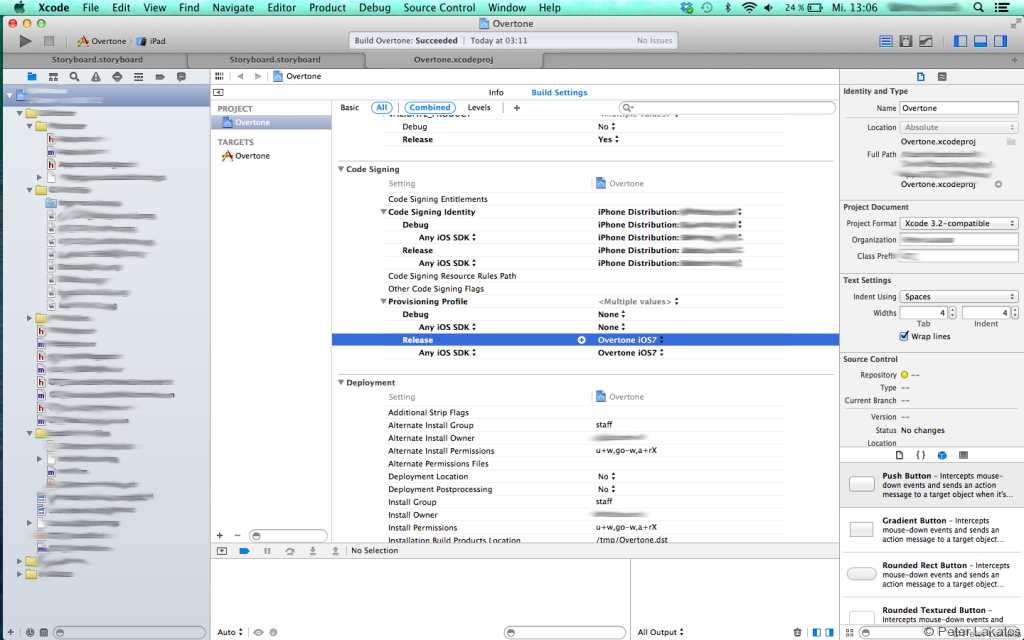1024x640 pixels.
Task: Run the Overtone build with Play button
Action: [x=25, y=41]
